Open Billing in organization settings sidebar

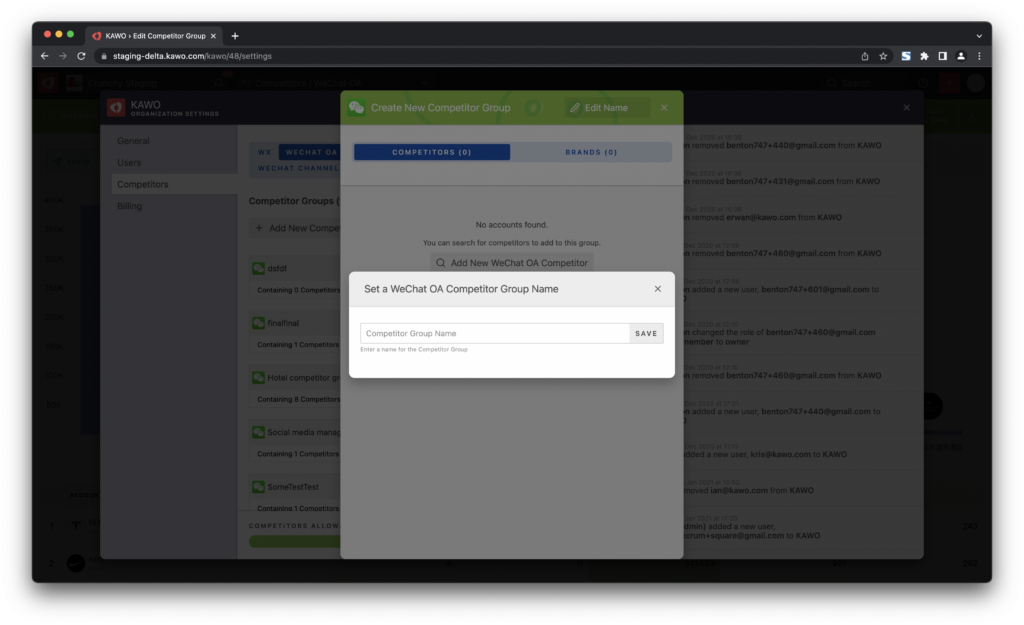tap(129, 206)
